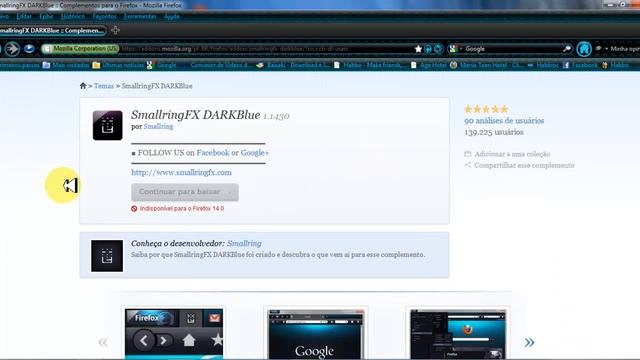Click Compartilhar esse complemento
Image resolution: width=640 pixels, height=360 pixels.
519,165
